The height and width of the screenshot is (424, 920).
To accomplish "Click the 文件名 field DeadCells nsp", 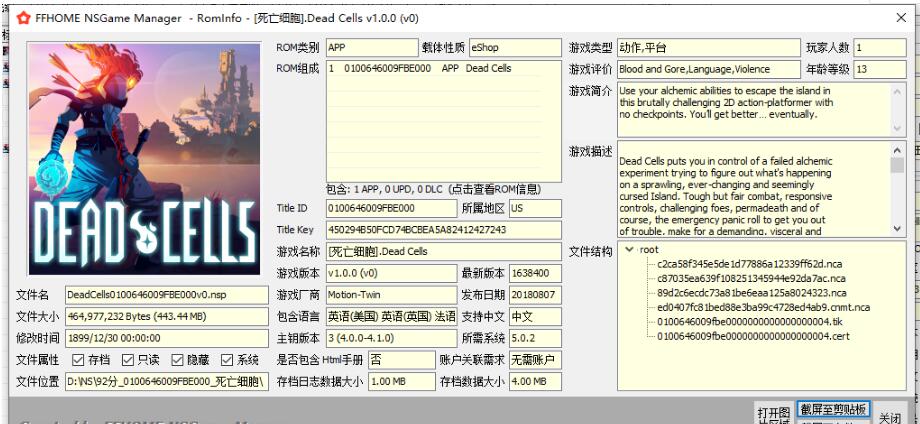I will (x=167, y=295).
